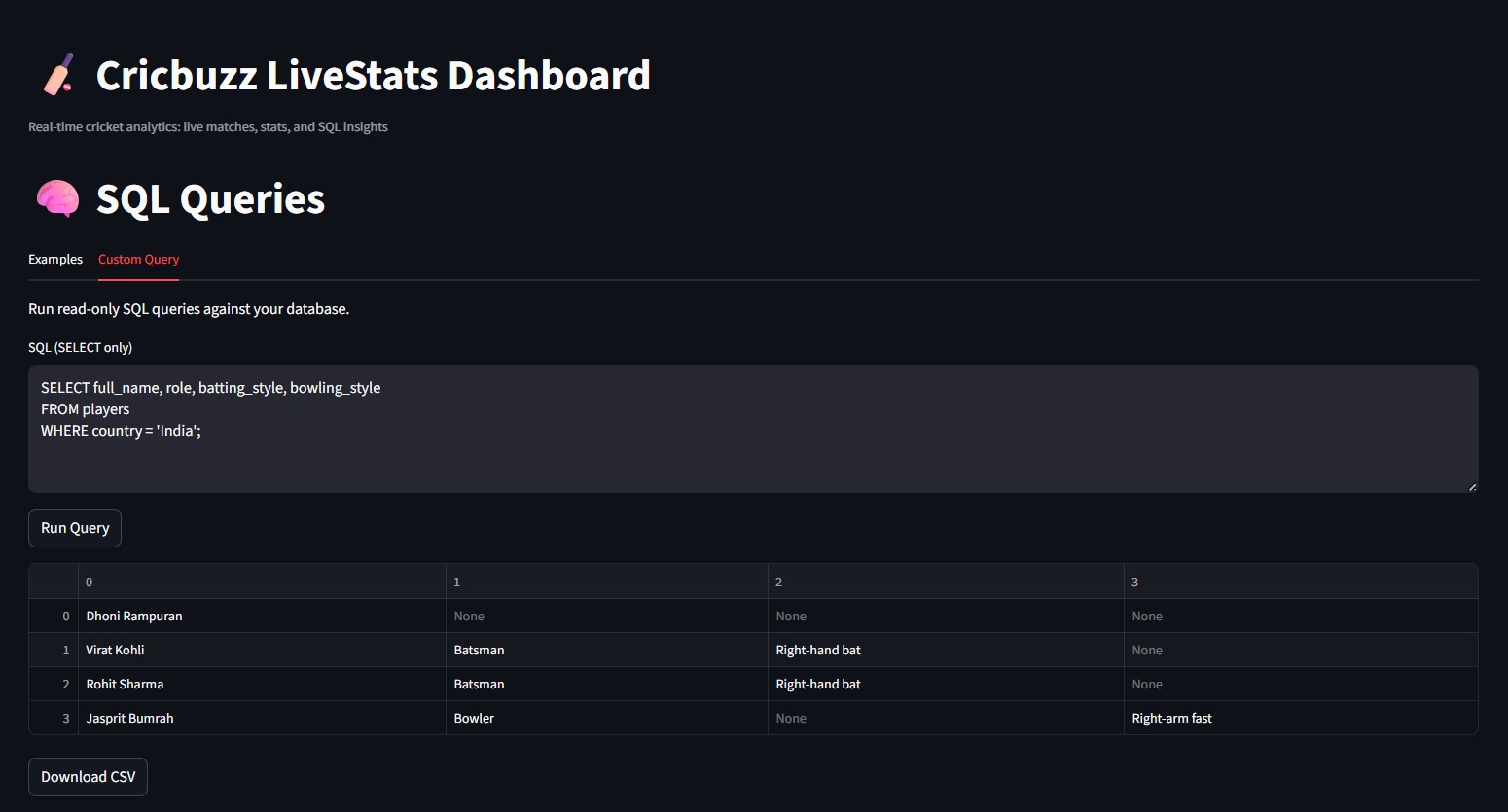Click row index 0 in results table
The height and width of the screenshot is (812, 1508).
54,616
